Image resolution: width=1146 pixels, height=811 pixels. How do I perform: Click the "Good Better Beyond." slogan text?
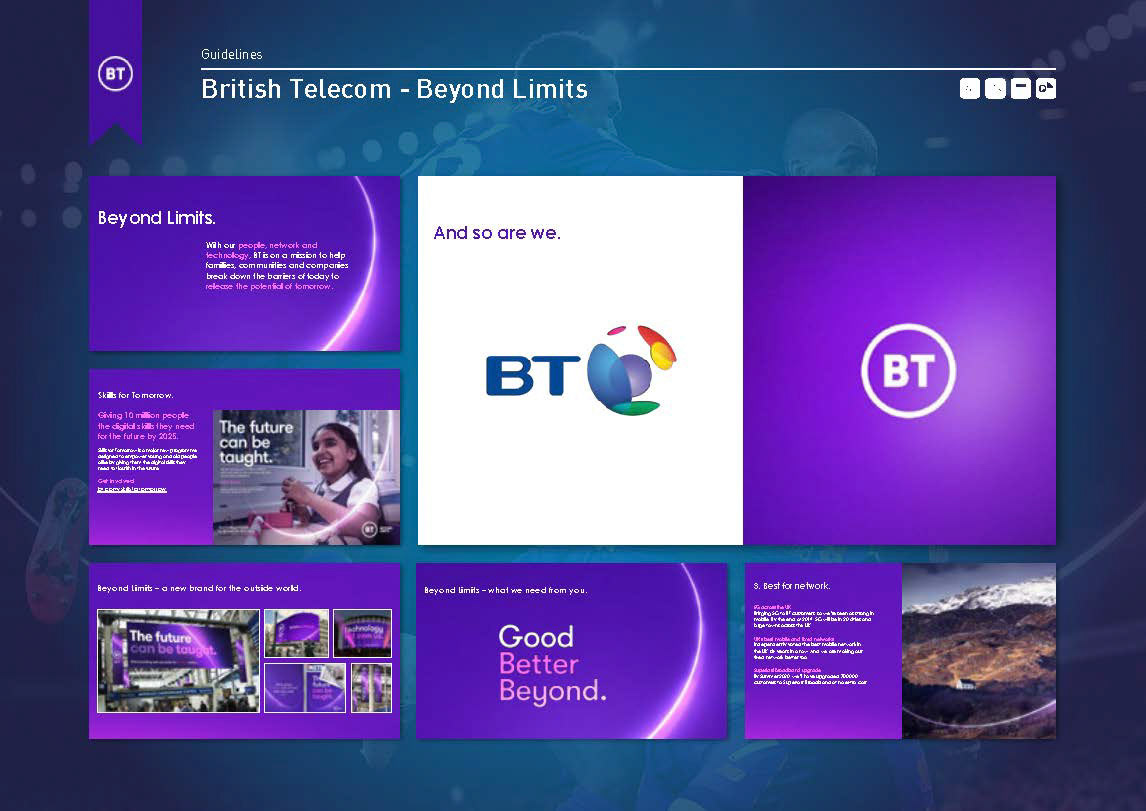pos(553,664)
